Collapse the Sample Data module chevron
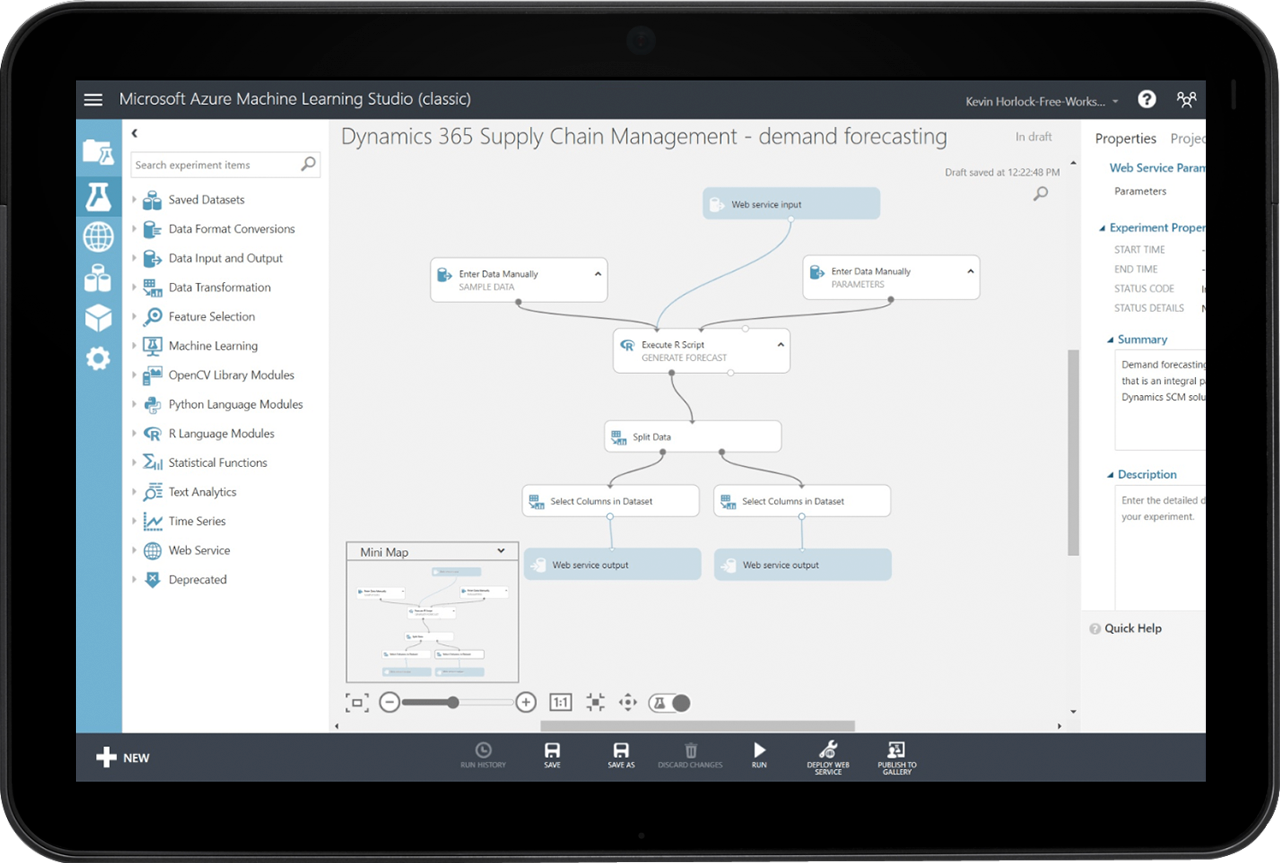Screen dimensions: 1280x863 tap(598, 273)
